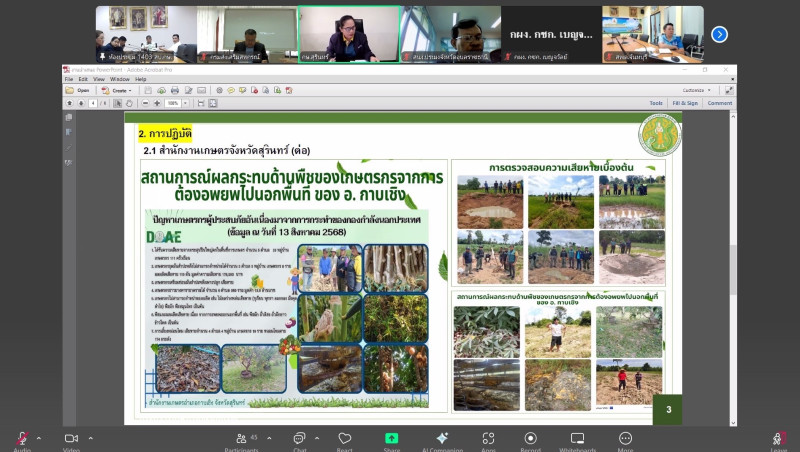Go to next page arrow
The width and height of the screenshot is (800, 452).
81,103
